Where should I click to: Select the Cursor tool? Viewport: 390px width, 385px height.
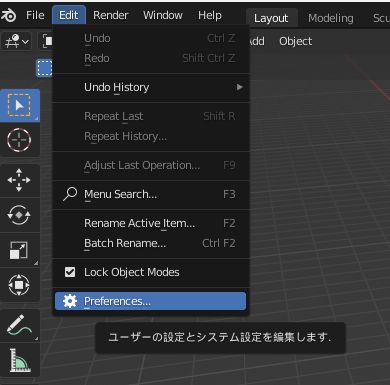click(x=19, y=140)
